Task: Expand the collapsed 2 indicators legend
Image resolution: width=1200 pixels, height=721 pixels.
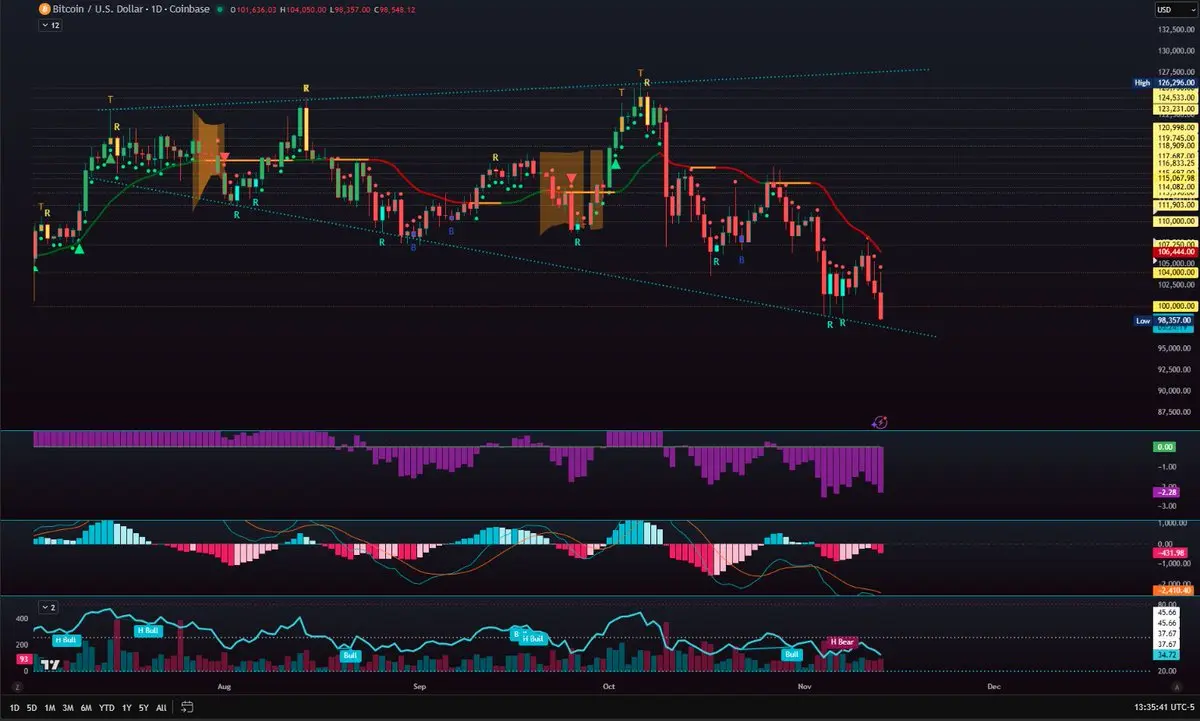Action: (x=49, y=607)
